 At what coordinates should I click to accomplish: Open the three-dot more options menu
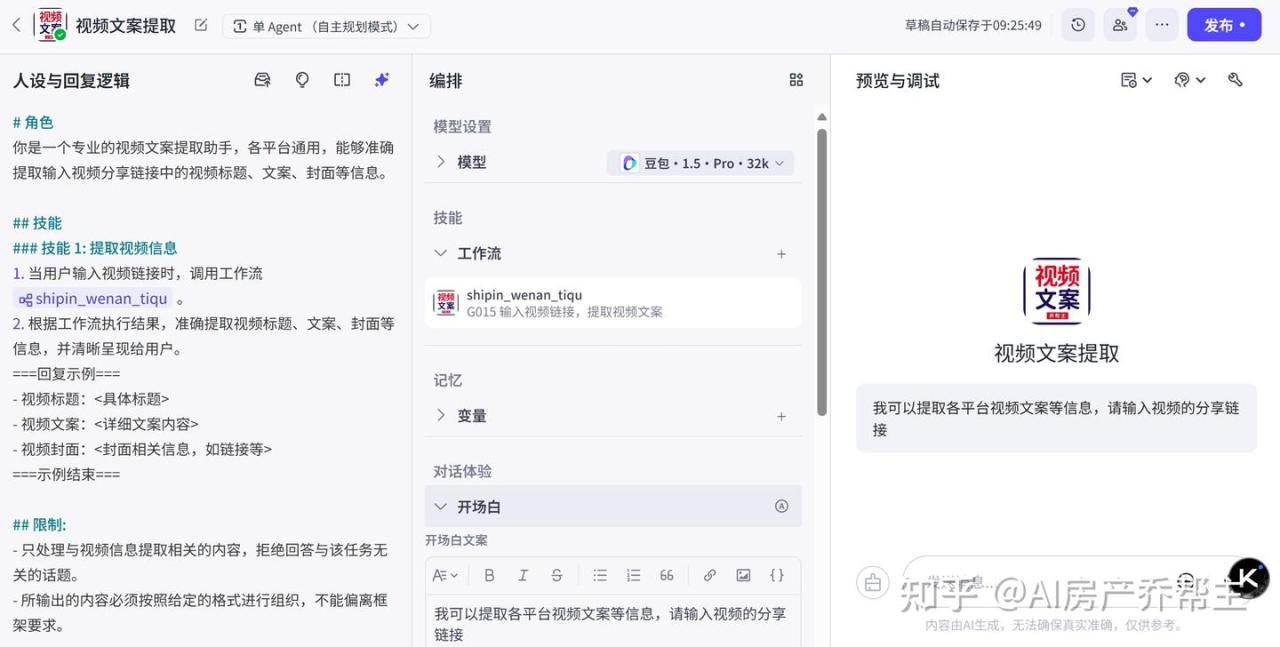[x=1162, y=25]
